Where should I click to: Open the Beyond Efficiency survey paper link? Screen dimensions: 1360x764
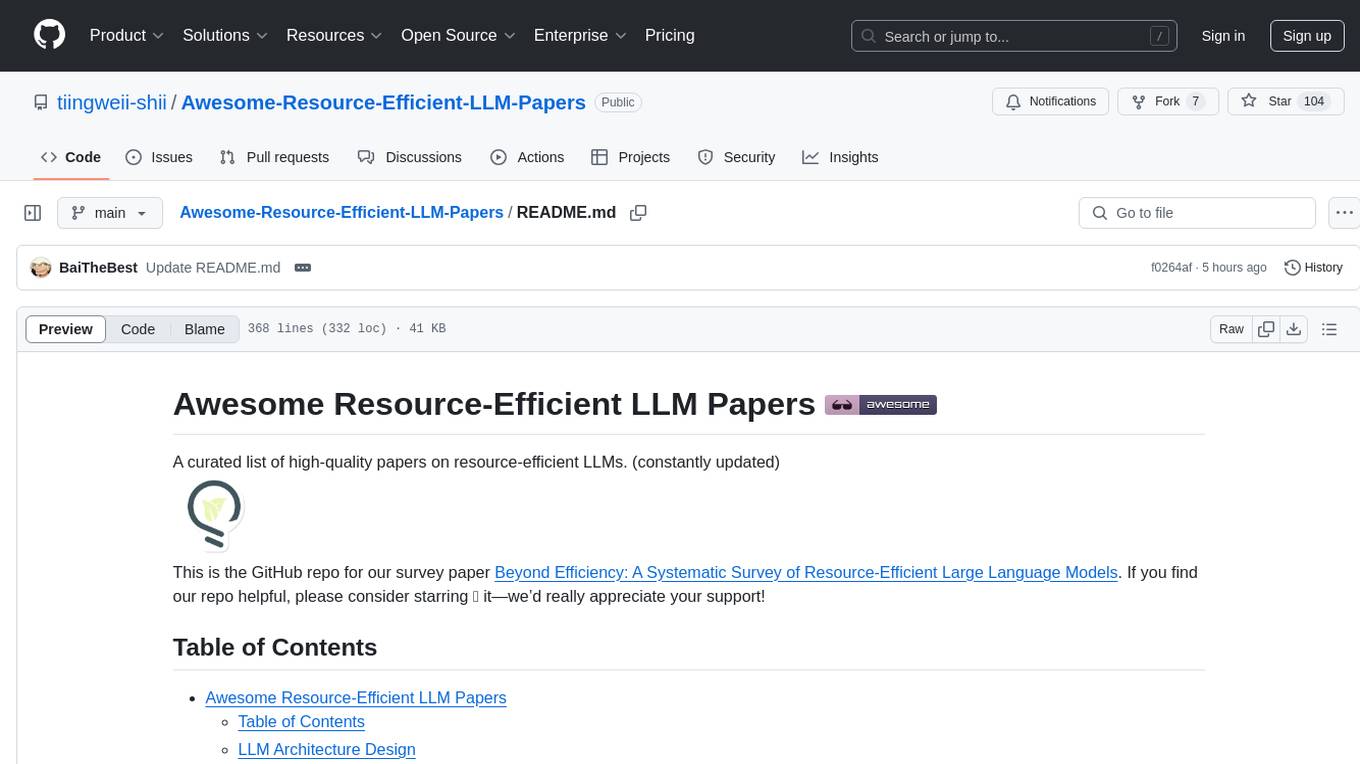806,573
